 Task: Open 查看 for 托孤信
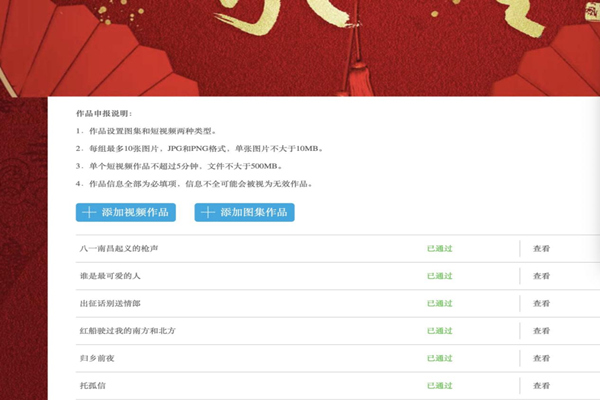[x=541, y=386]
